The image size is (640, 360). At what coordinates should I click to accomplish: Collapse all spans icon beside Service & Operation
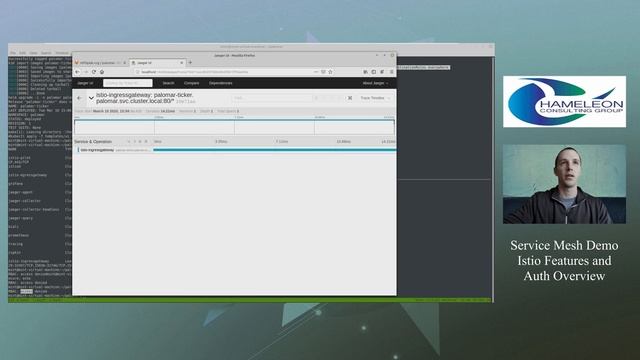146,142
